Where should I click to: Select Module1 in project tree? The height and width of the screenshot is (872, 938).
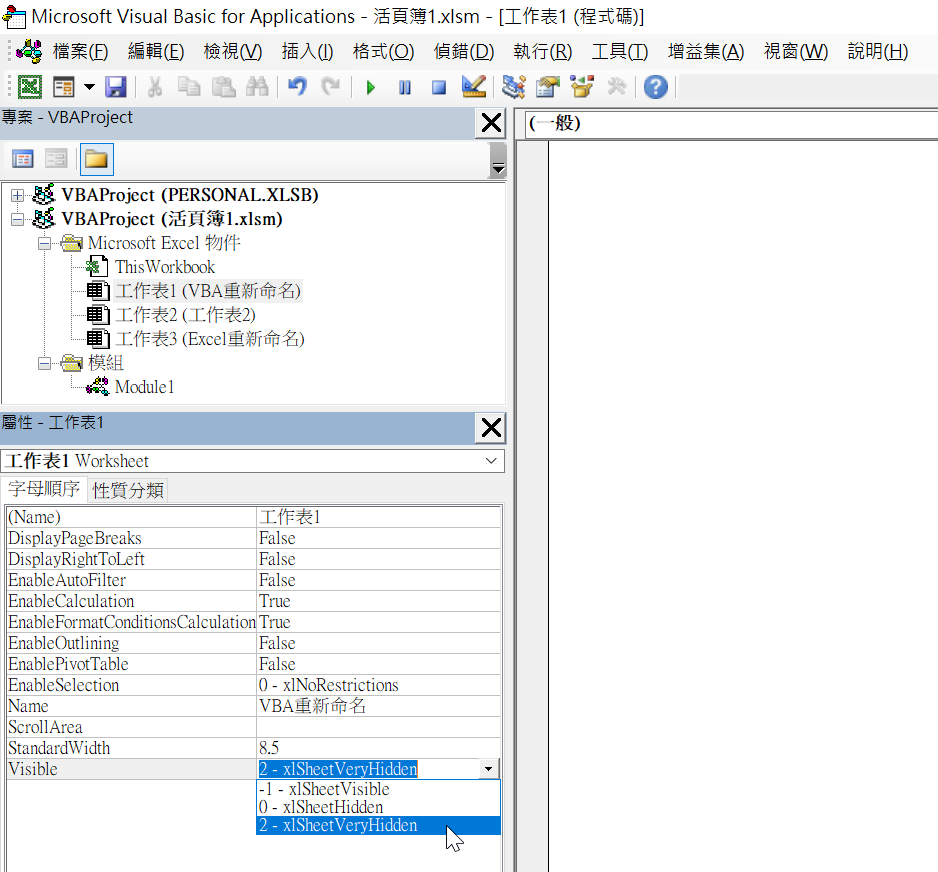[x=144, y=387]
